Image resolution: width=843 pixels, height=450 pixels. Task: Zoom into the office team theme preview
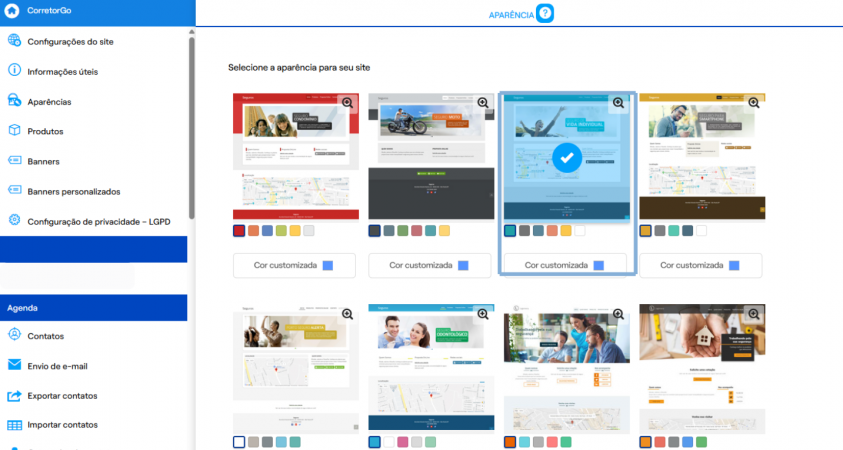(x=619, y=315)
